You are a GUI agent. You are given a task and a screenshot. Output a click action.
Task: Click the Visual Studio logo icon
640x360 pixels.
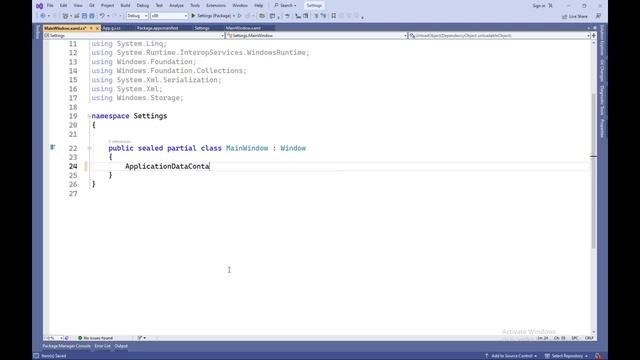point(39,6)
